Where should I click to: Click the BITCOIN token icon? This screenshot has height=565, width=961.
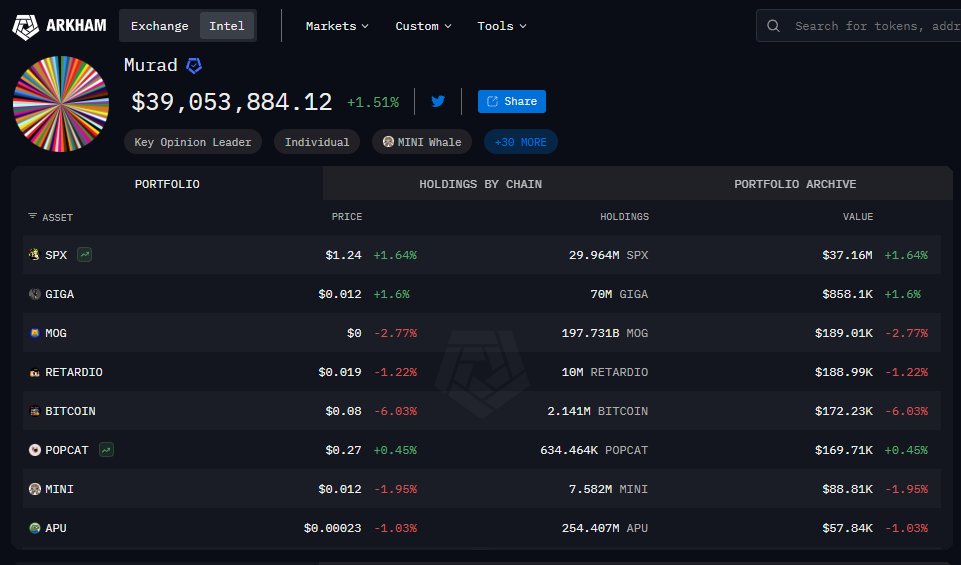click(x=34, y=411)
